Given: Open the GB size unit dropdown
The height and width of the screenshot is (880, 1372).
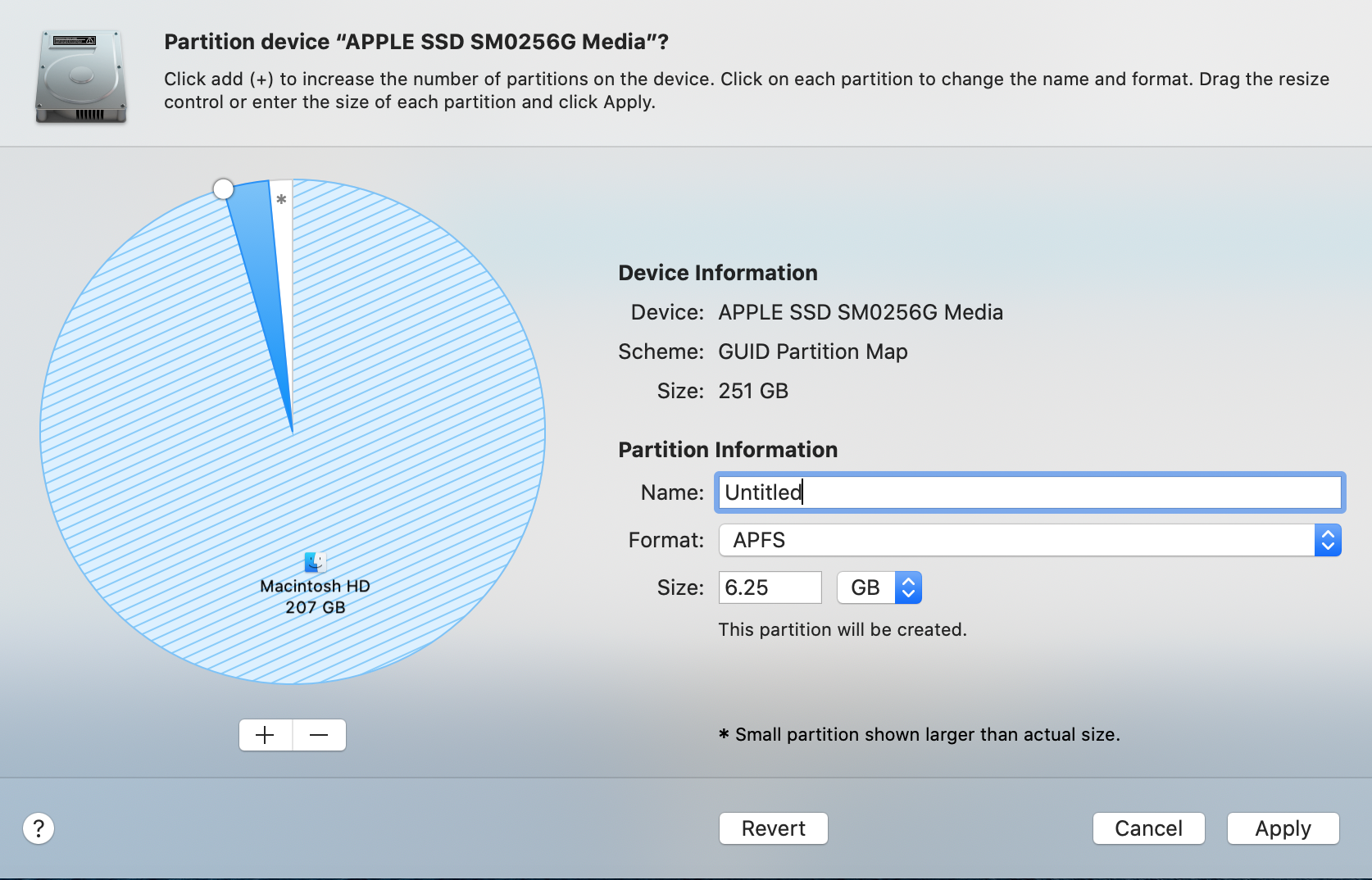Looking at the screenshot, I should point(879,587).
